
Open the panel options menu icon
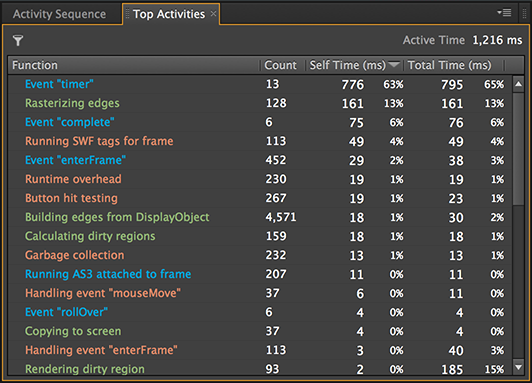pyautogui.click(x=505, y=13)
